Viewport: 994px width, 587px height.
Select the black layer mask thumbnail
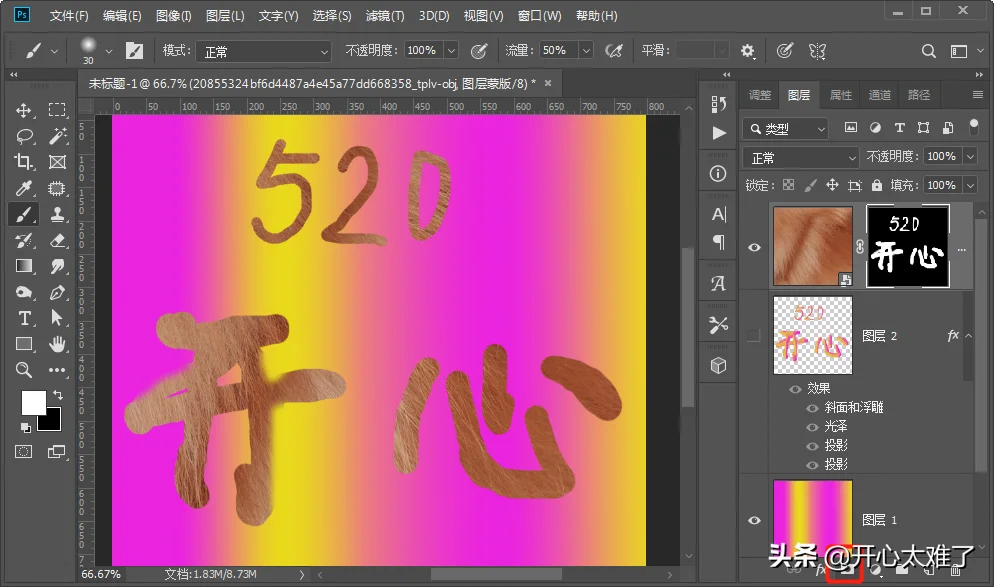click(908, 246)
